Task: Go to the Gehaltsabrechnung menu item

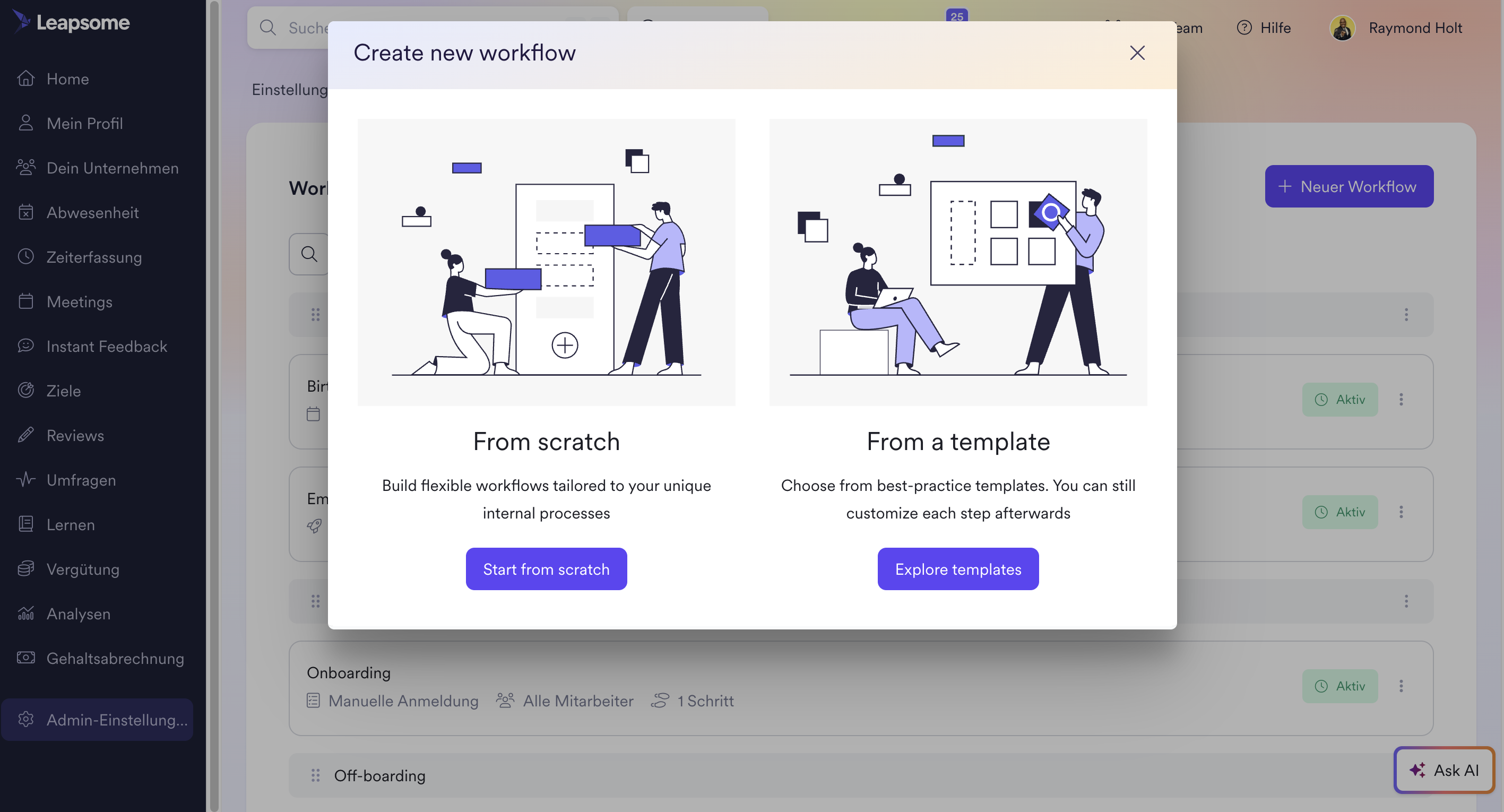Action: 115,659
